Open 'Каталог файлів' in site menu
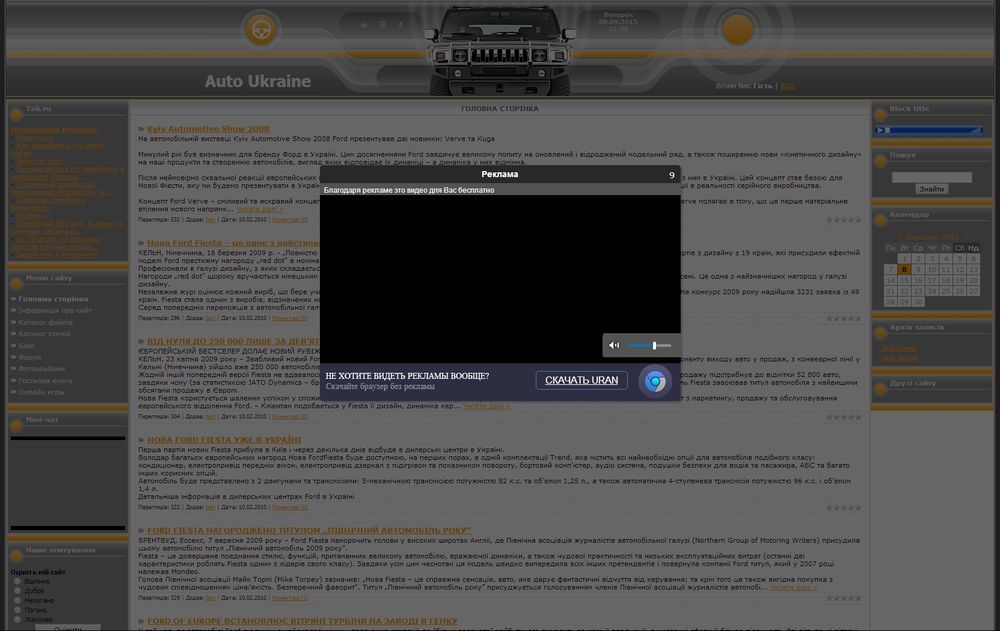 [45, 321]
